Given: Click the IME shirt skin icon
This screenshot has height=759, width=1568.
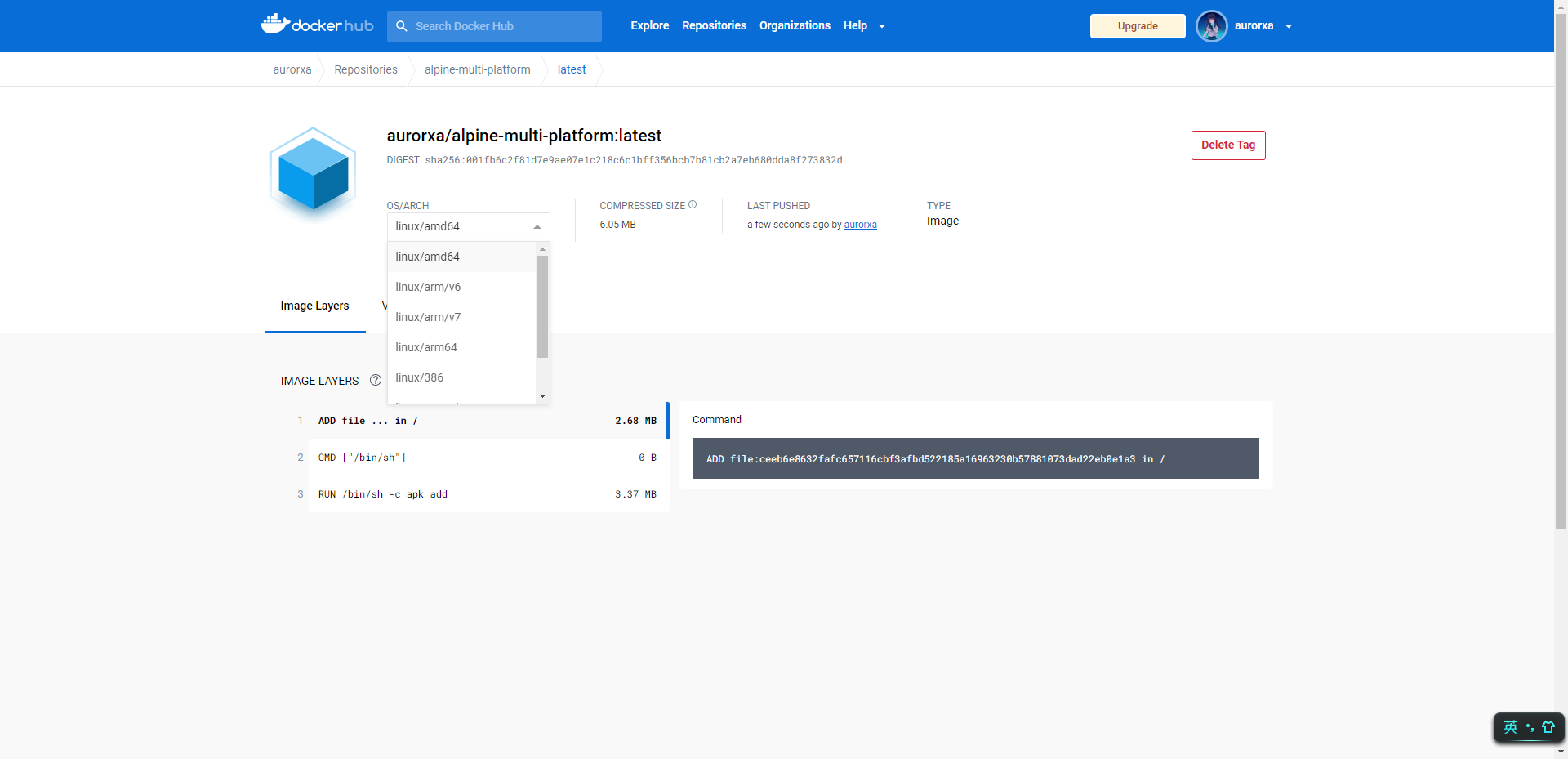Looking at the screenshot, I should (x=1548, y=727).
